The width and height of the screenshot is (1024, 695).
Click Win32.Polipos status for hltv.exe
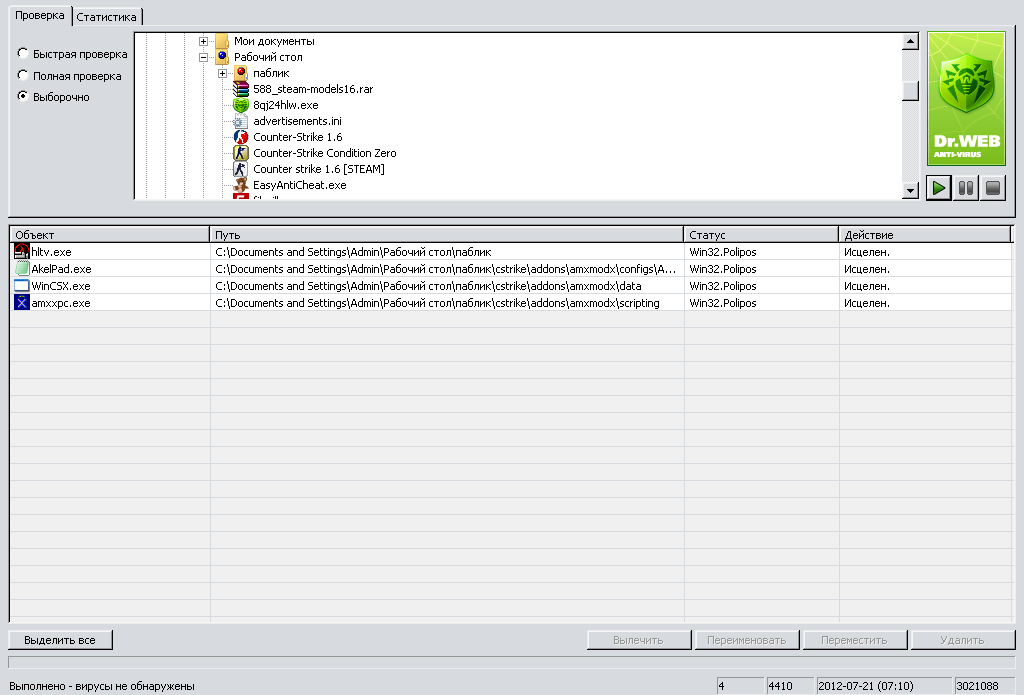(x=722, y=252)
